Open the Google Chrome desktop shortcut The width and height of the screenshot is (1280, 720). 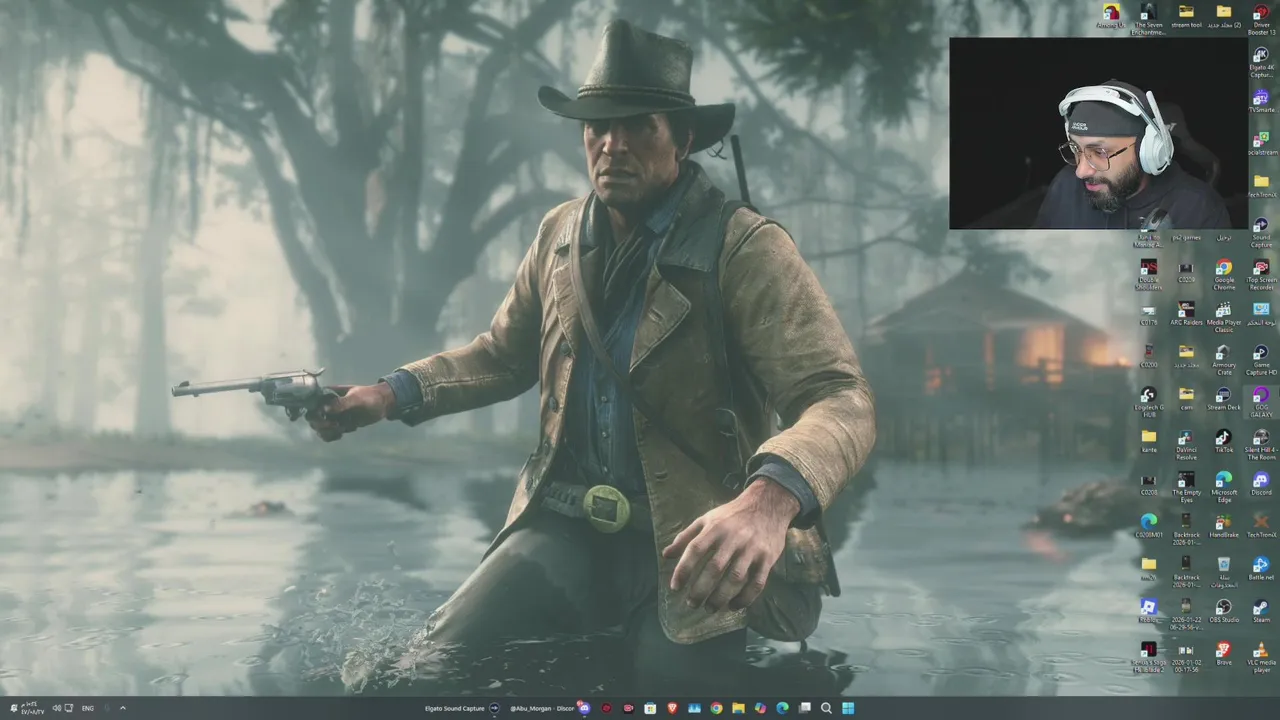(x=1223, y=274)
